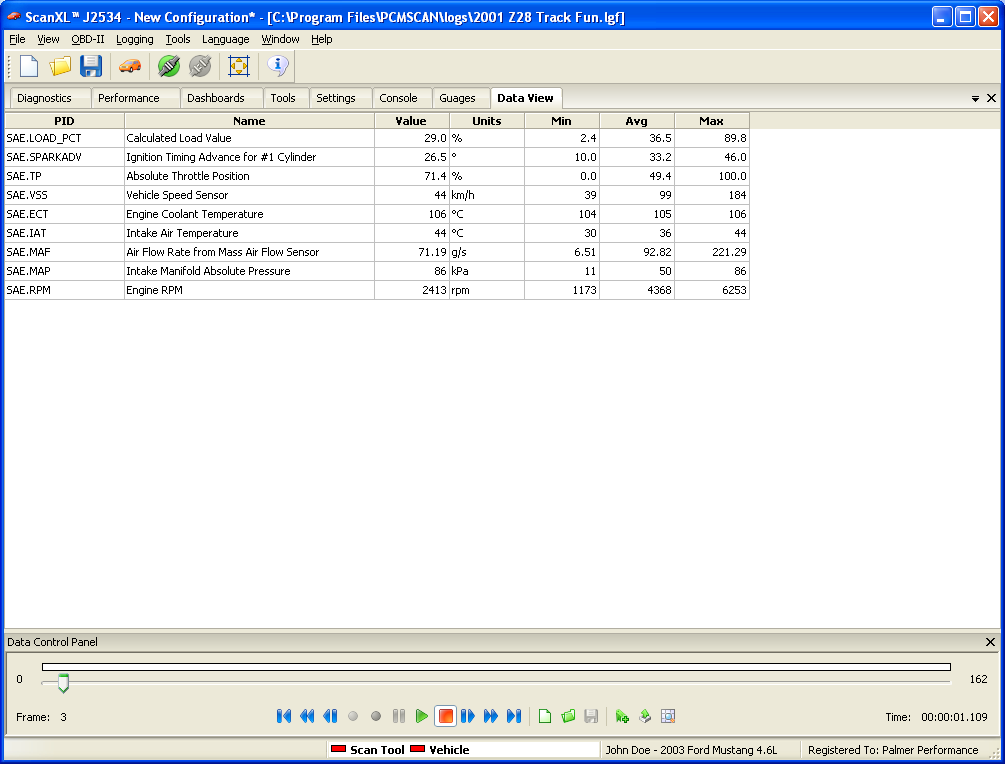The image size is (1005, 764).
Task: Disconnect using the gray plug icon
Action: pos(201,66)
